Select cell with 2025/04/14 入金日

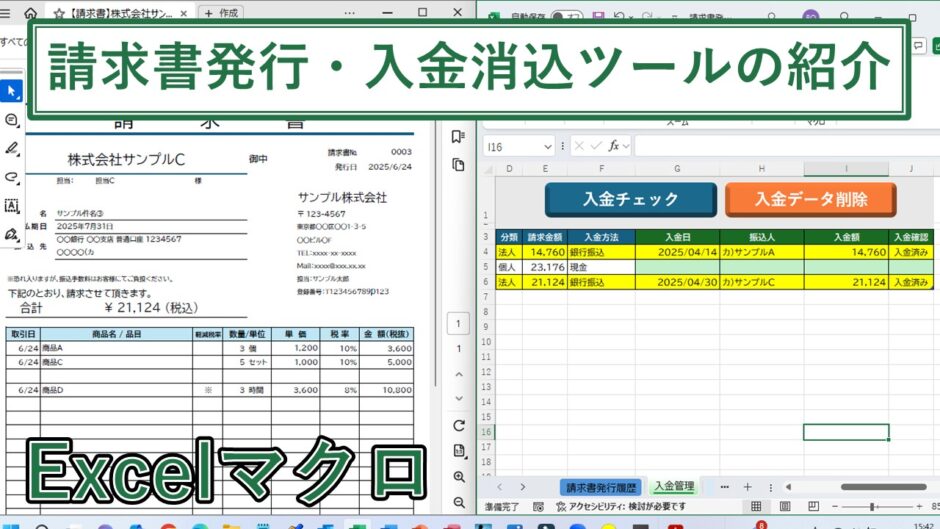click(677, 253)
